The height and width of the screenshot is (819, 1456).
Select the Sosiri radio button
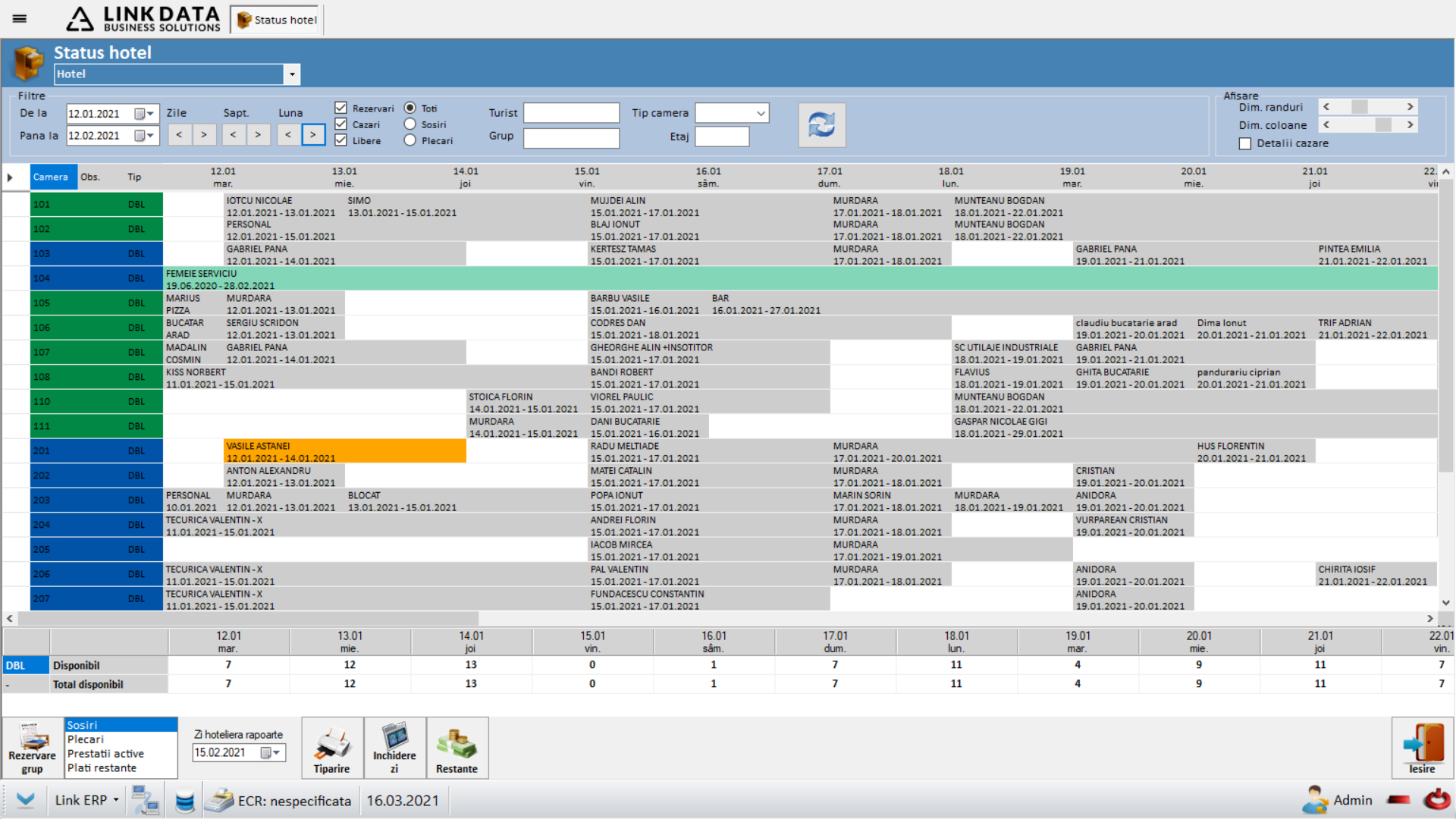[410, 124]
